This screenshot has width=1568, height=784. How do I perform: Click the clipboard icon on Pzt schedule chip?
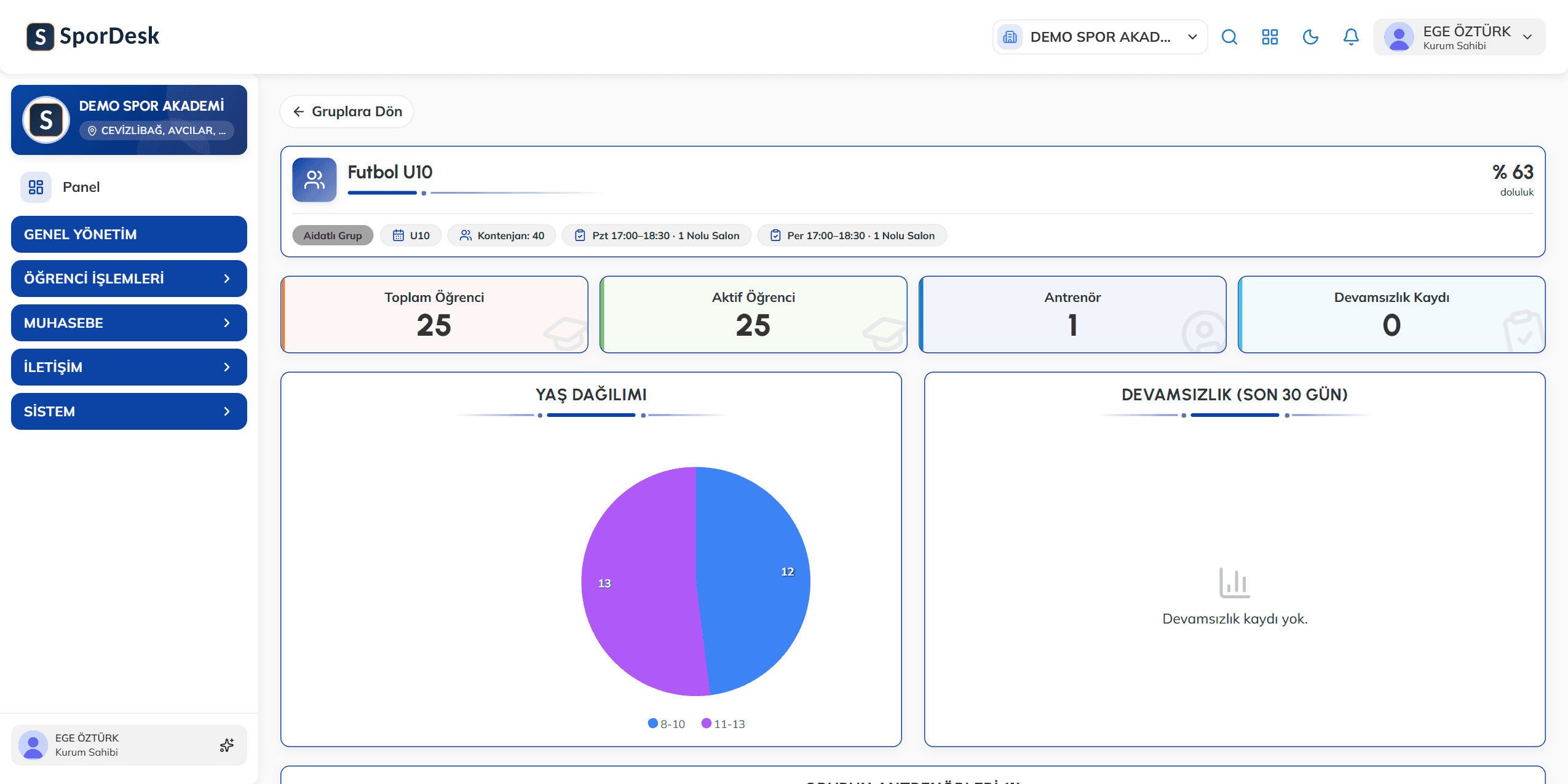point(580,236)
